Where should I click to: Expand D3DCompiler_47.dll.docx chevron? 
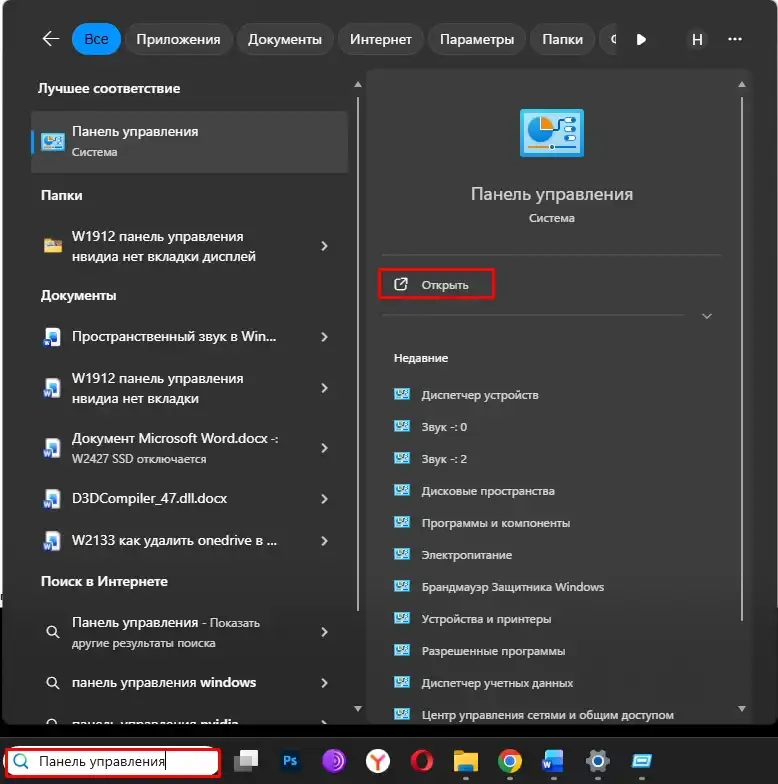tap(324, 499)
